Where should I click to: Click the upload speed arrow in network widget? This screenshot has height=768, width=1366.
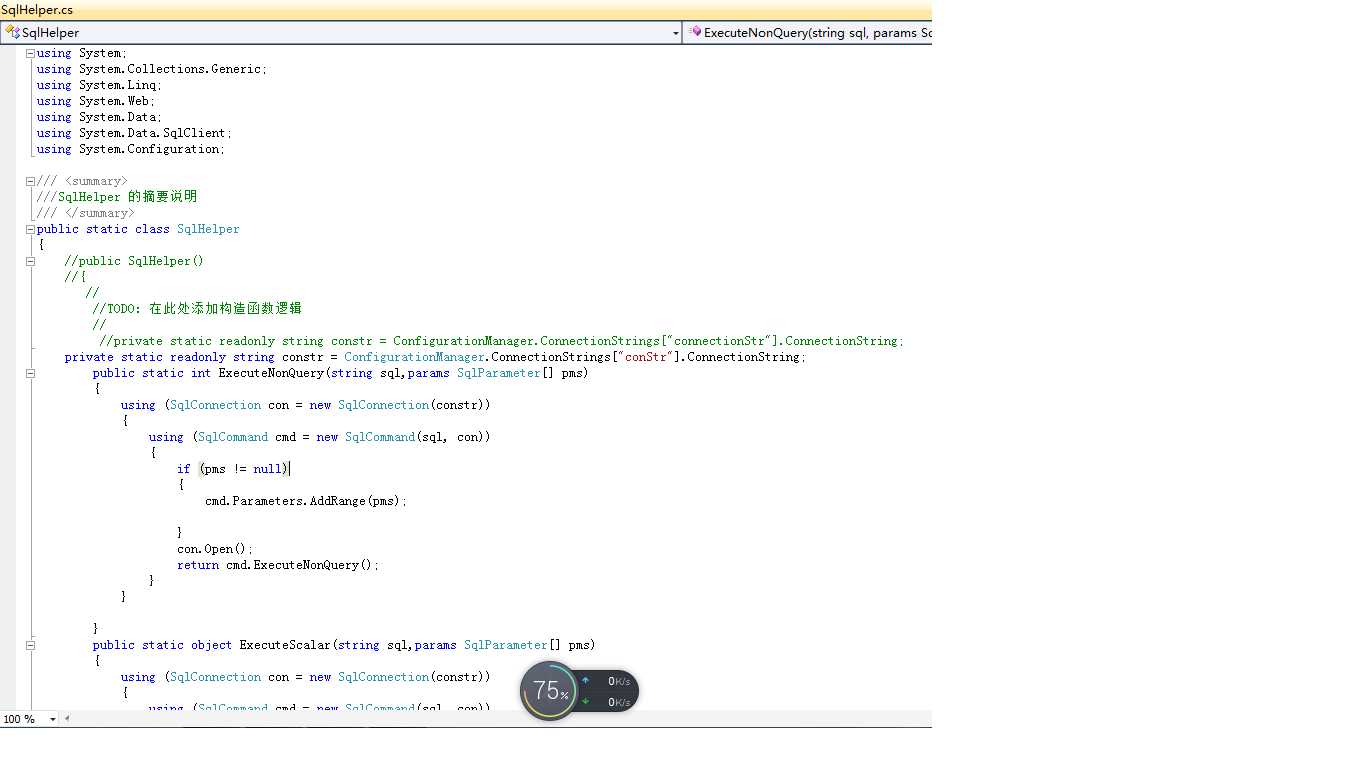pos(586,681)
